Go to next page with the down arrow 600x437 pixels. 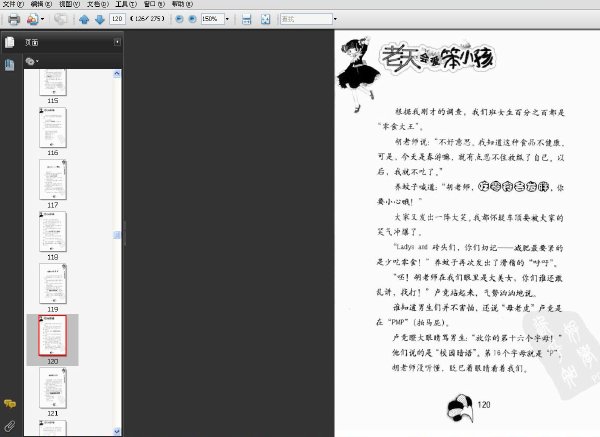click(x=100, y=19)
